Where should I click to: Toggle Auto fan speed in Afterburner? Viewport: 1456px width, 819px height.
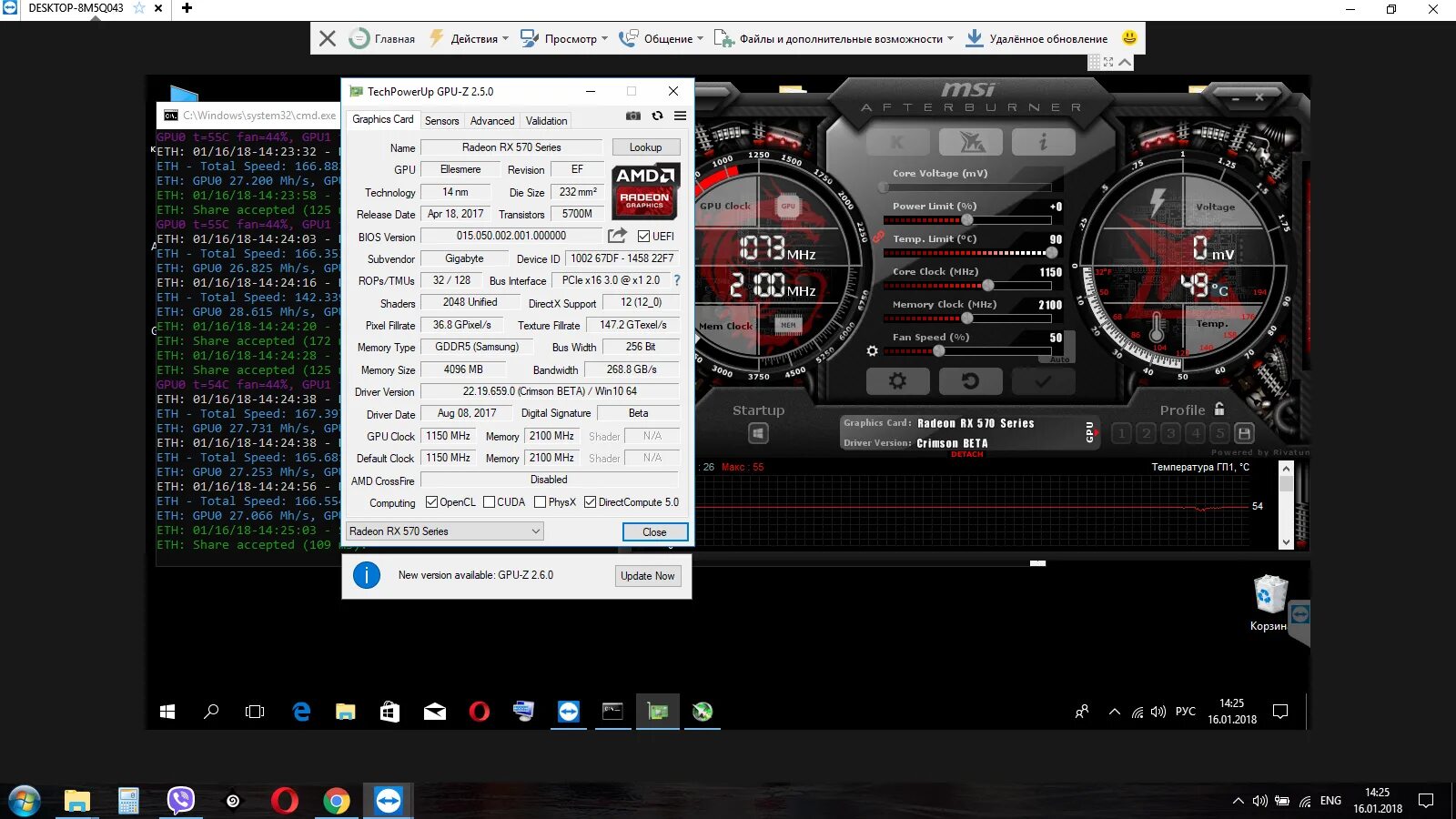point(1059,359)
